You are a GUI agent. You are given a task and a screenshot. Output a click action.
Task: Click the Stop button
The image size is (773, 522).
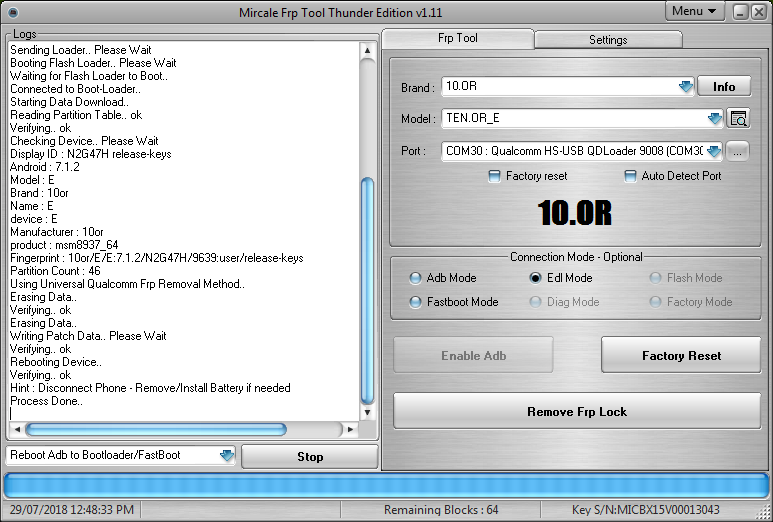[310, 457]
